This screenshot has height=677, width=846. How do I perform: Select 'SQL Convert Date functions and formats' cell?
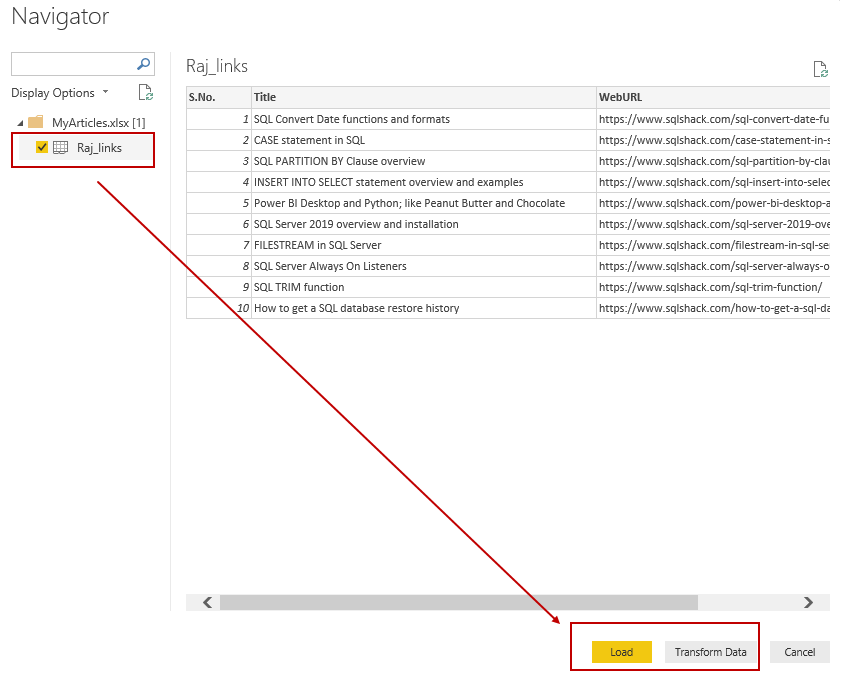pos(424,119)
